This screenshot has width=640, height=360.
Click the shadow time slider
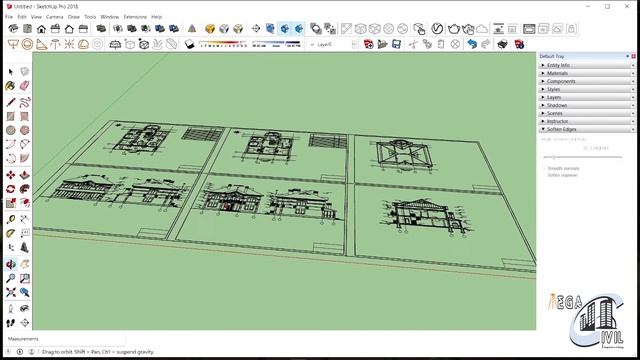(276, 43)
